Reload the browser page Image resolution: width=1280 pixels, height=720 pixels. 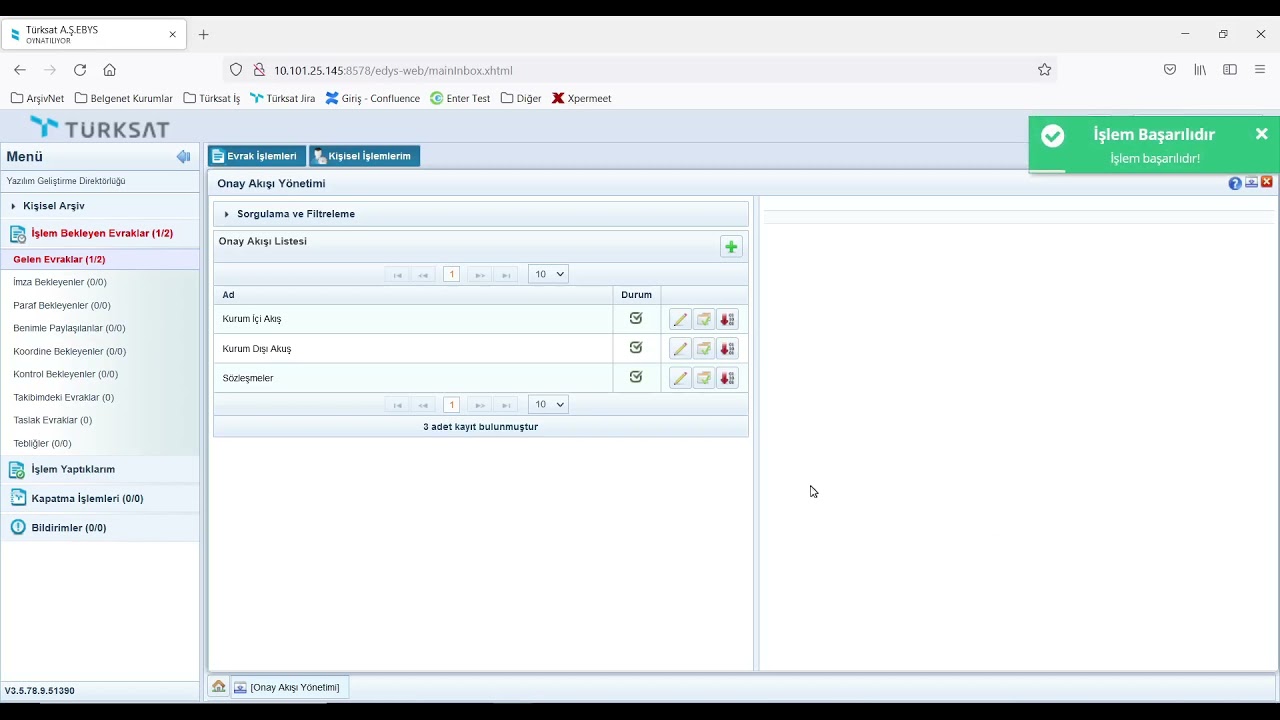(80, 70)
